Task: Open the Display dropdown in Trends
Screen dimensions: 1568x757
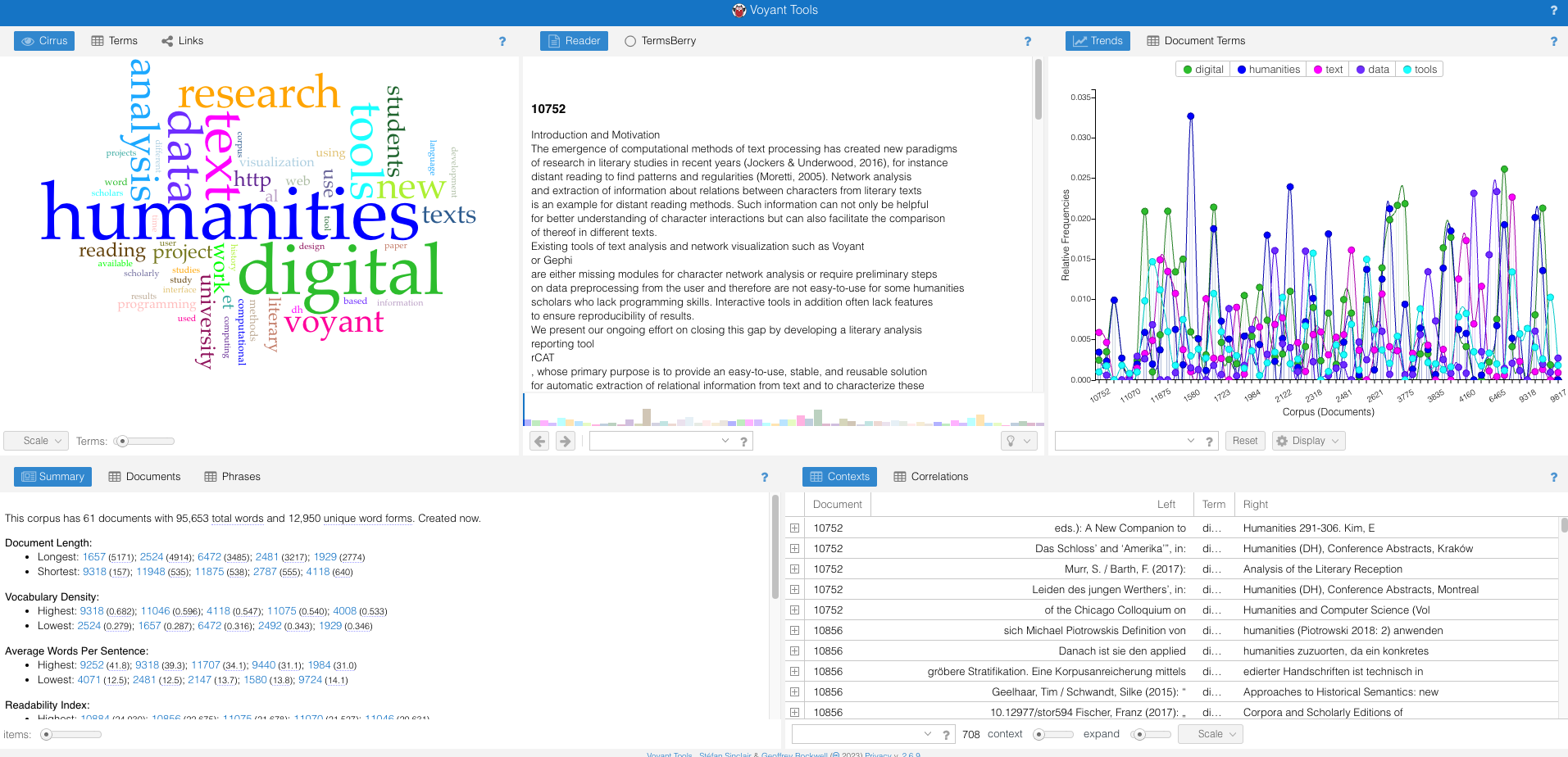Action: tap(1308, 441)
